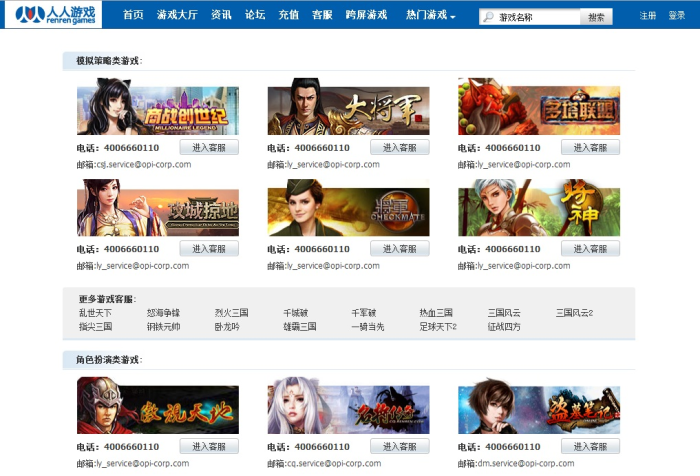Open the 大将军 game banner
The height and width of the screenshot is (476, 700).
point(348,106)
